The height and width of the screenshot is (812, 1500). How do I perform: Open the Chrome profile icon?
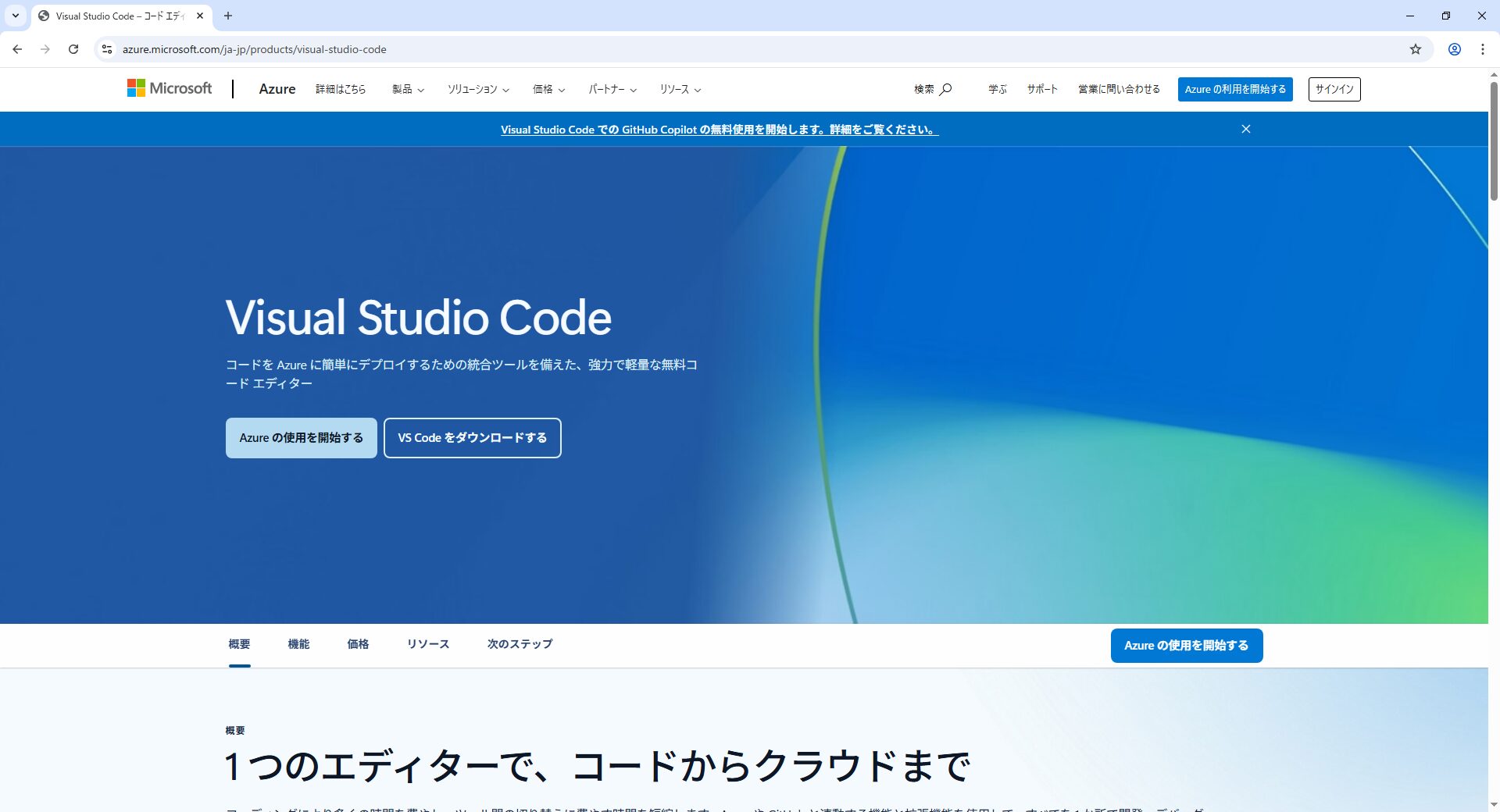coord(1455,49)
